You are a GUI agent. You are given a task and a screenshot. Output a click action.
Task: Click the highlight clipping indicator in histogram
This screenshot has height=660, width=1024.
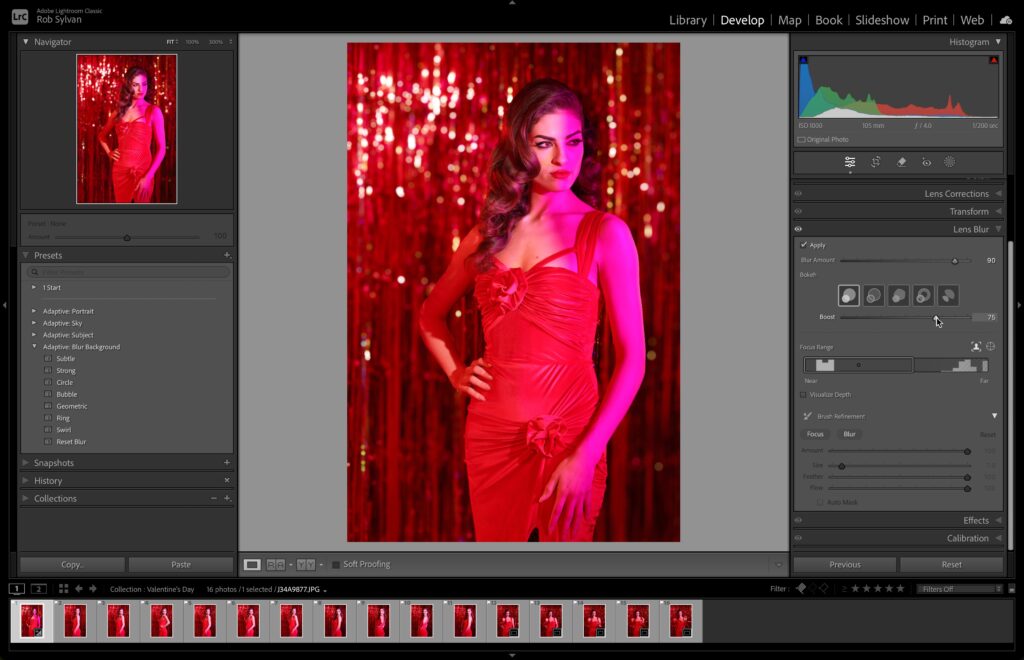tap(993, 60)
